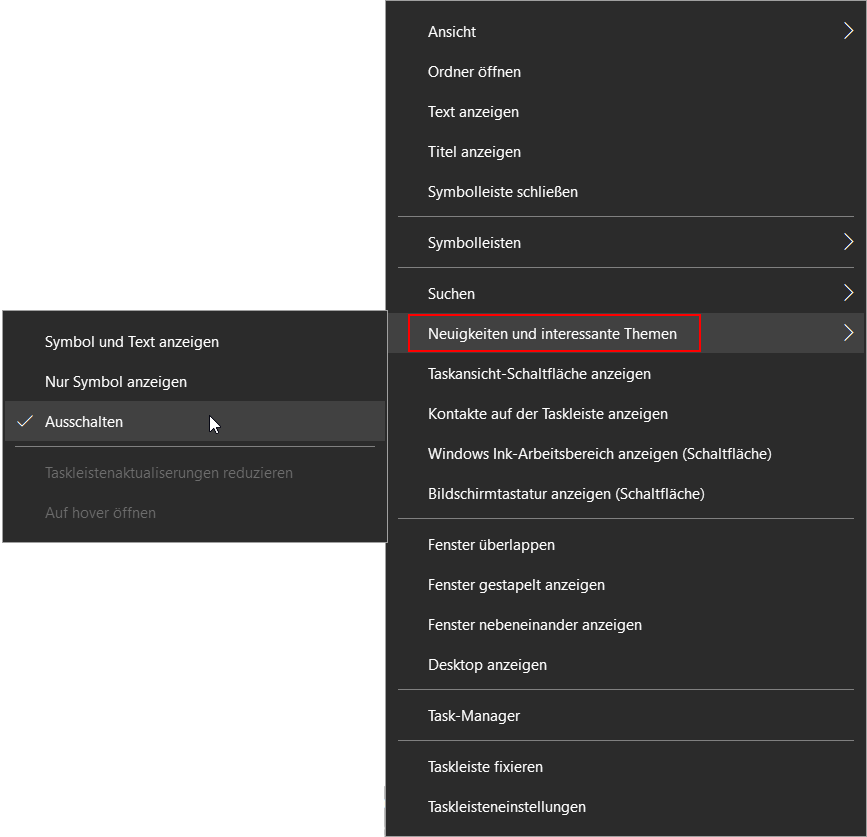Click the checked 'Ausschalten' option
867x837 pixels.
tap(84, 422)
